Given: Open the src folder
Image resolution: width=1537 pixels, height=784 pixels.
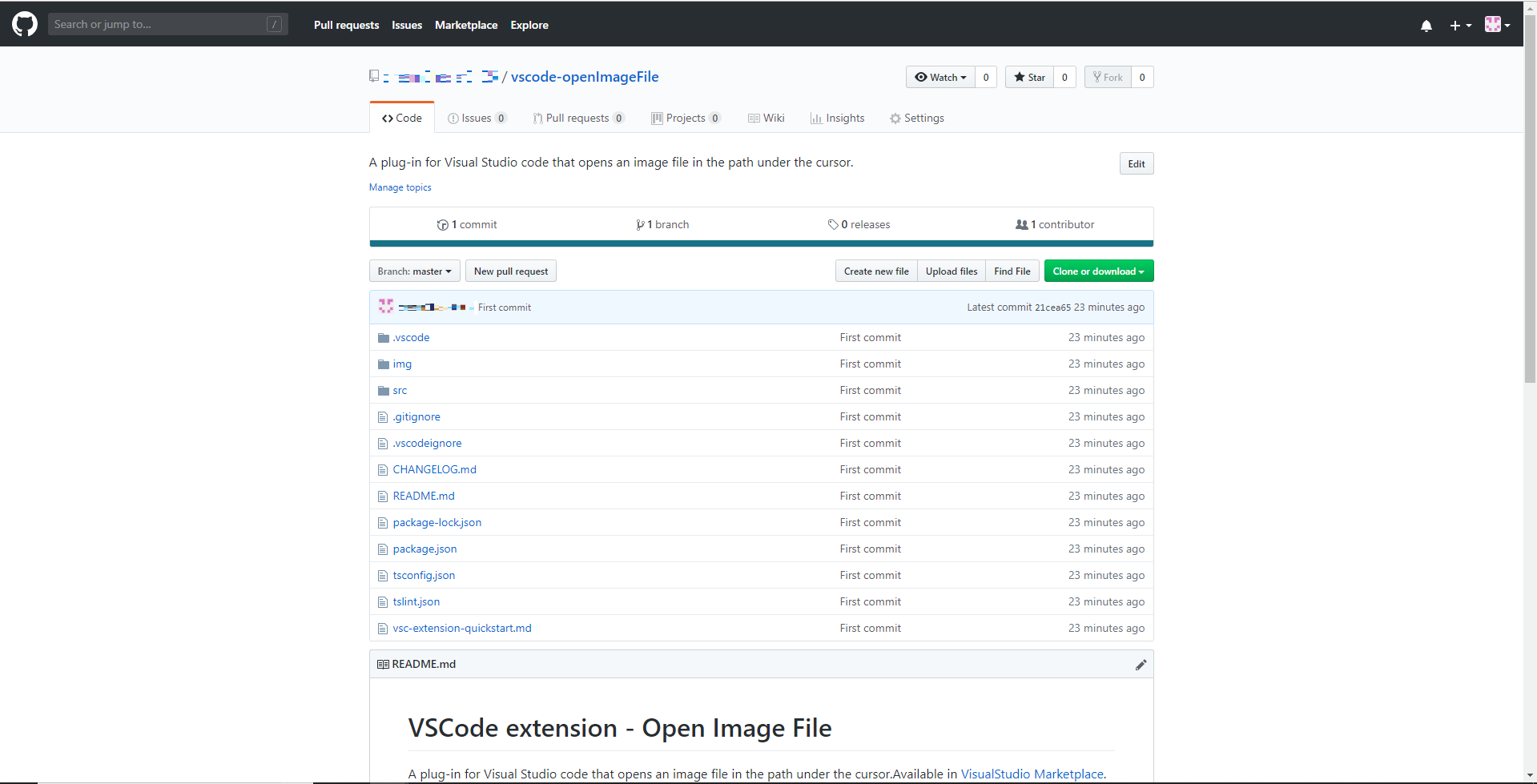Looking at the screenshot, I should coord(400,390).
